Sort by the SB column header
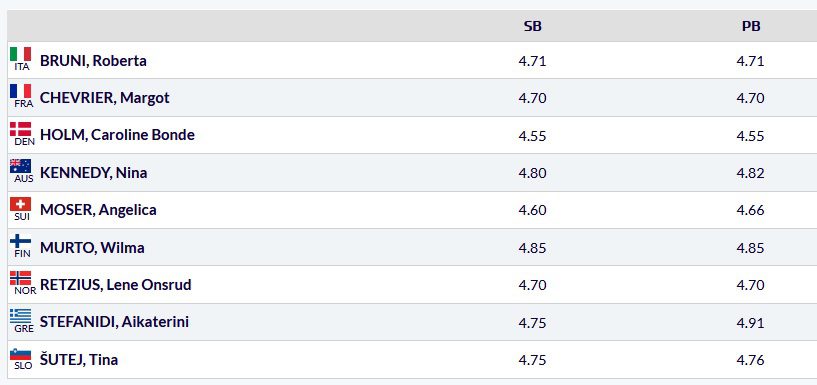This screenshot has height=385, width=817. [533, 26]
